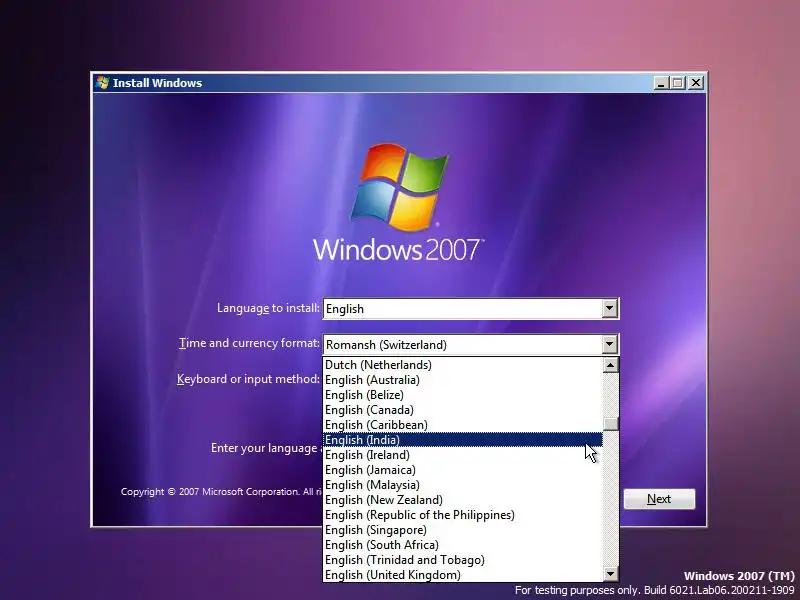Choose English (United Kingdom) entry
This screenshot has width=800, height=600.
[x=463, y=574]
